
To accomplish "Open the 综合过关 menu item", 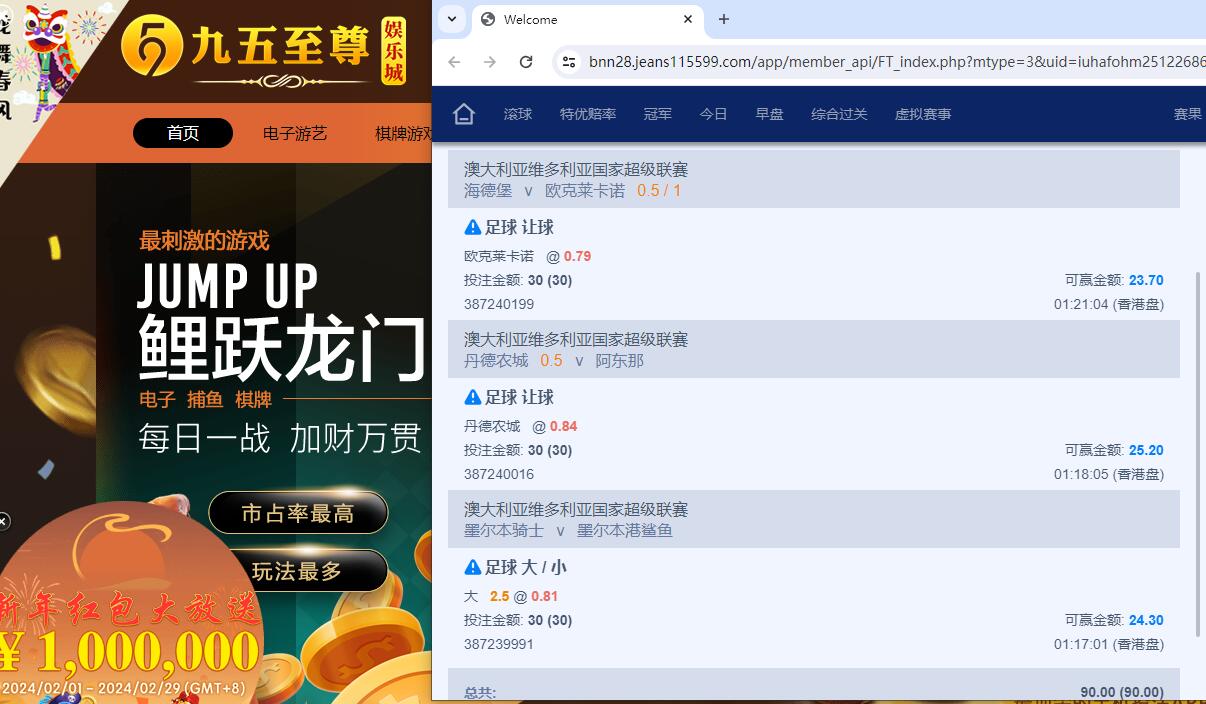I will [839, 114].
